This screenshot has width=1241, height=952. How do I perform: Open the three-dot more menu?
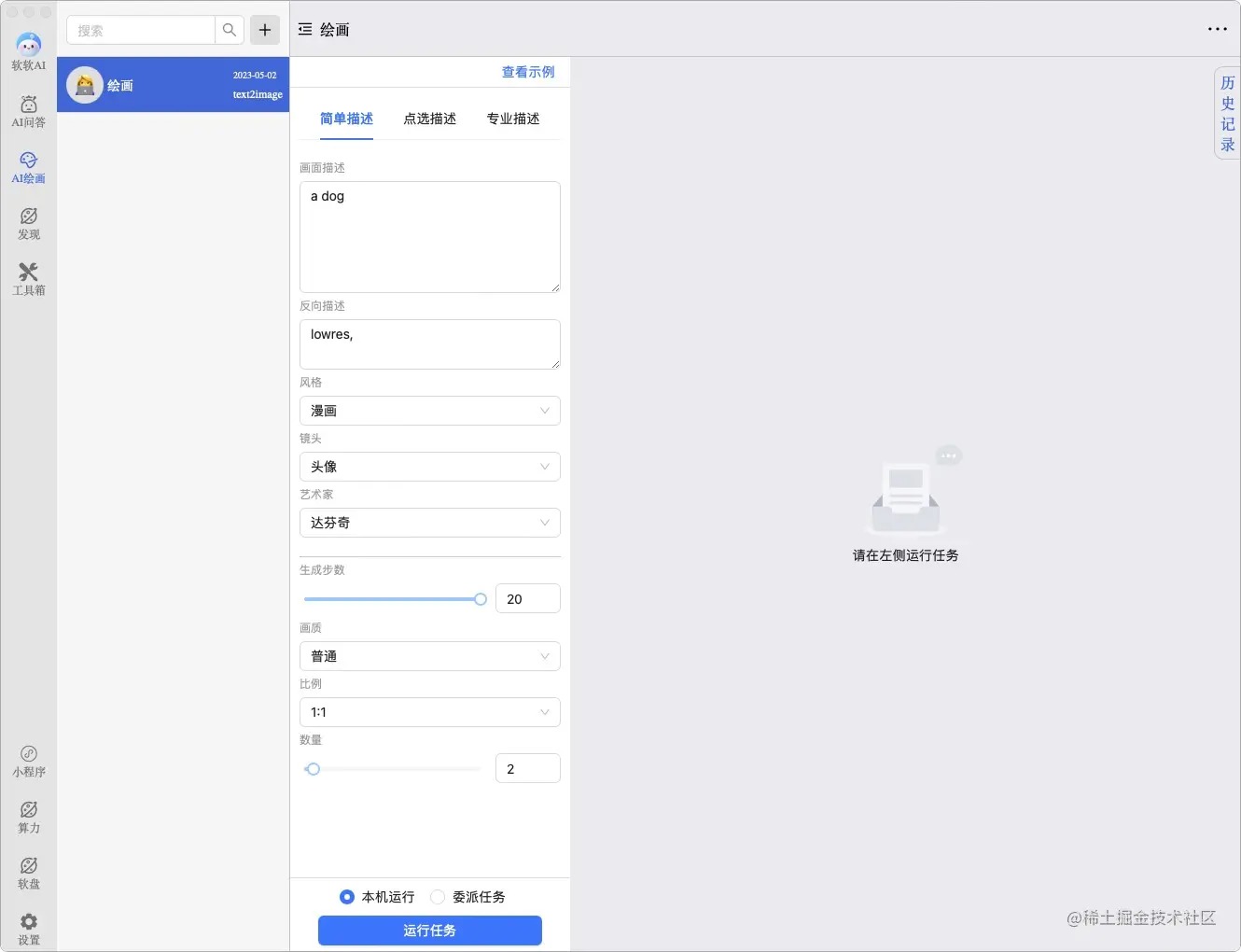click(1218, 29)
